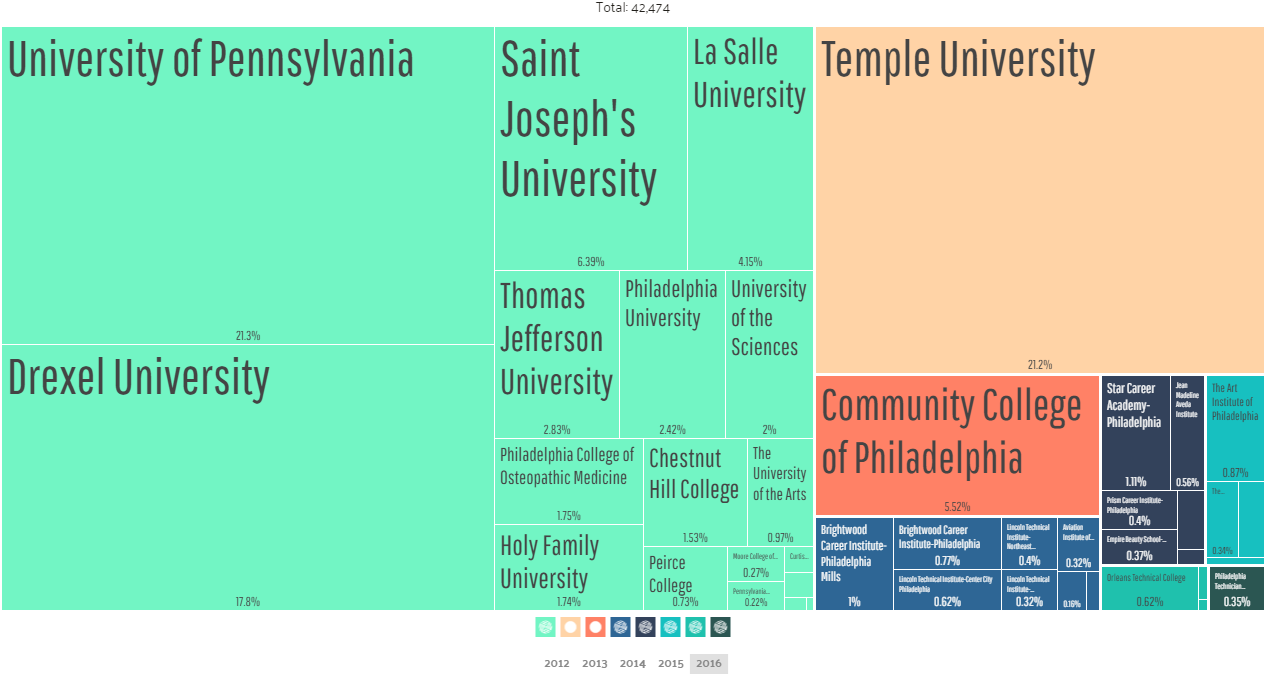1266x682 pixels.
Task: Click Philadelphia College of Osteopathic Medicine cell
Action: coord(569,481)
